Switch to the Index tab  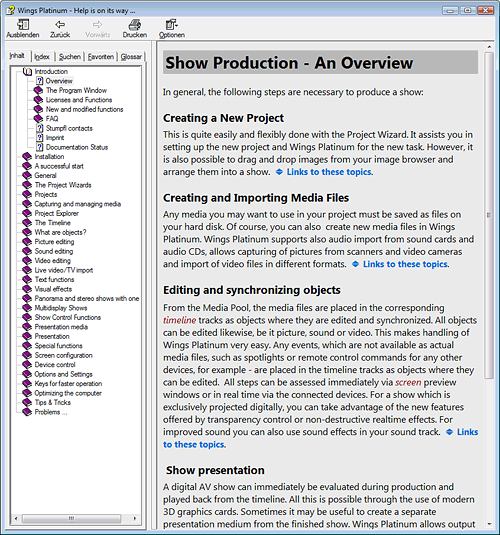point(42,57)
